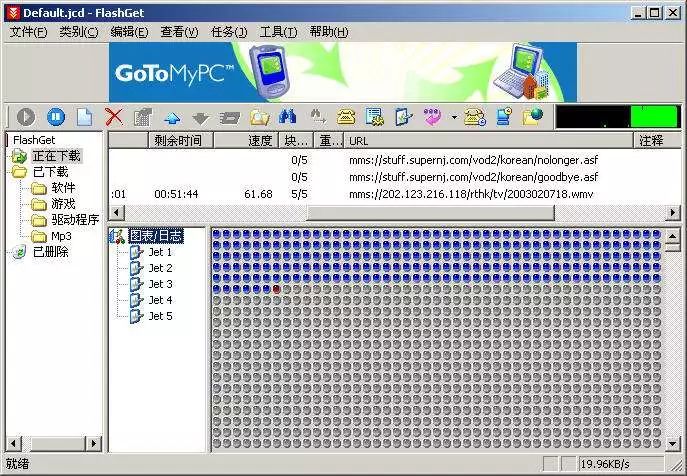
Task: Open the Mp3 folder
Action: (x=61, y=236)
